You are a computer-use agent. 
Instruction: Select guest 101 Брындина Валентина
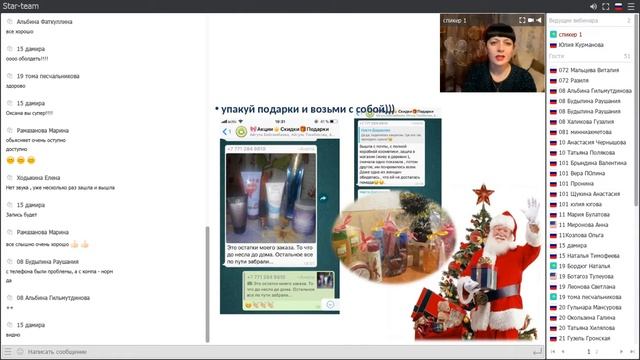click(x=592, y=163)
